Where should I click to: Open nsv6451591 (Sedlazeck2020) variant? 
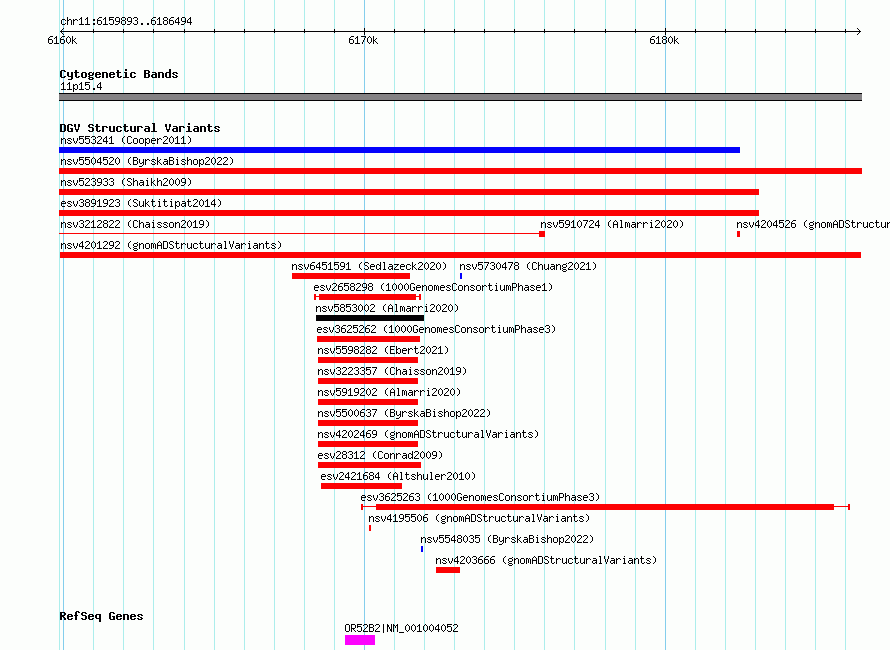(369, 266)
